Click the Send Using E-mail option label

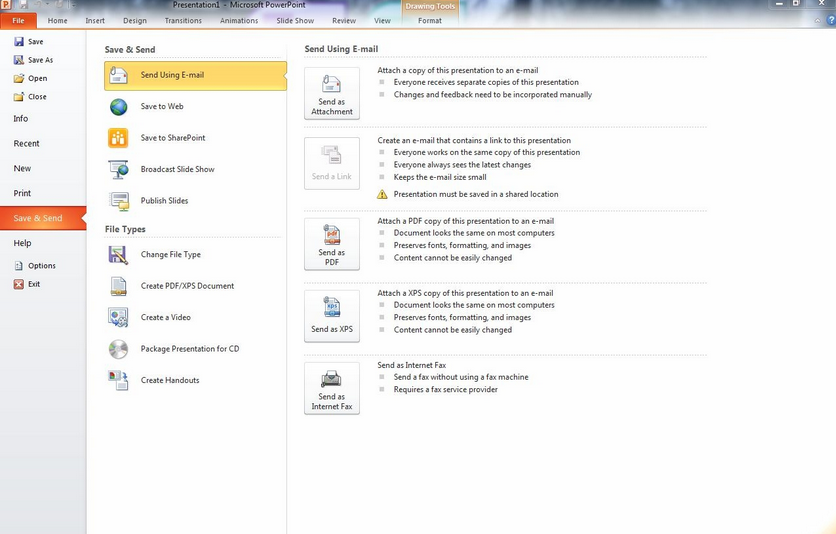(x=172, y=75)
